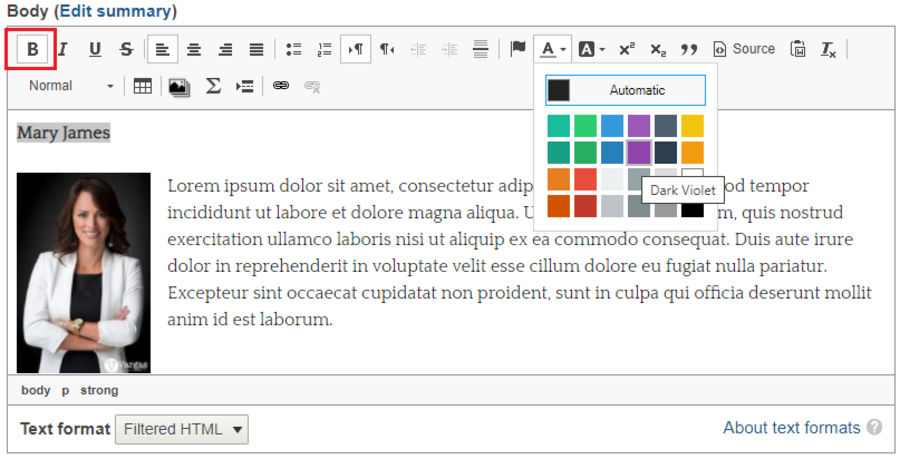Open the background color dropdown
900x459 pixels.
[x=592, y=49]
